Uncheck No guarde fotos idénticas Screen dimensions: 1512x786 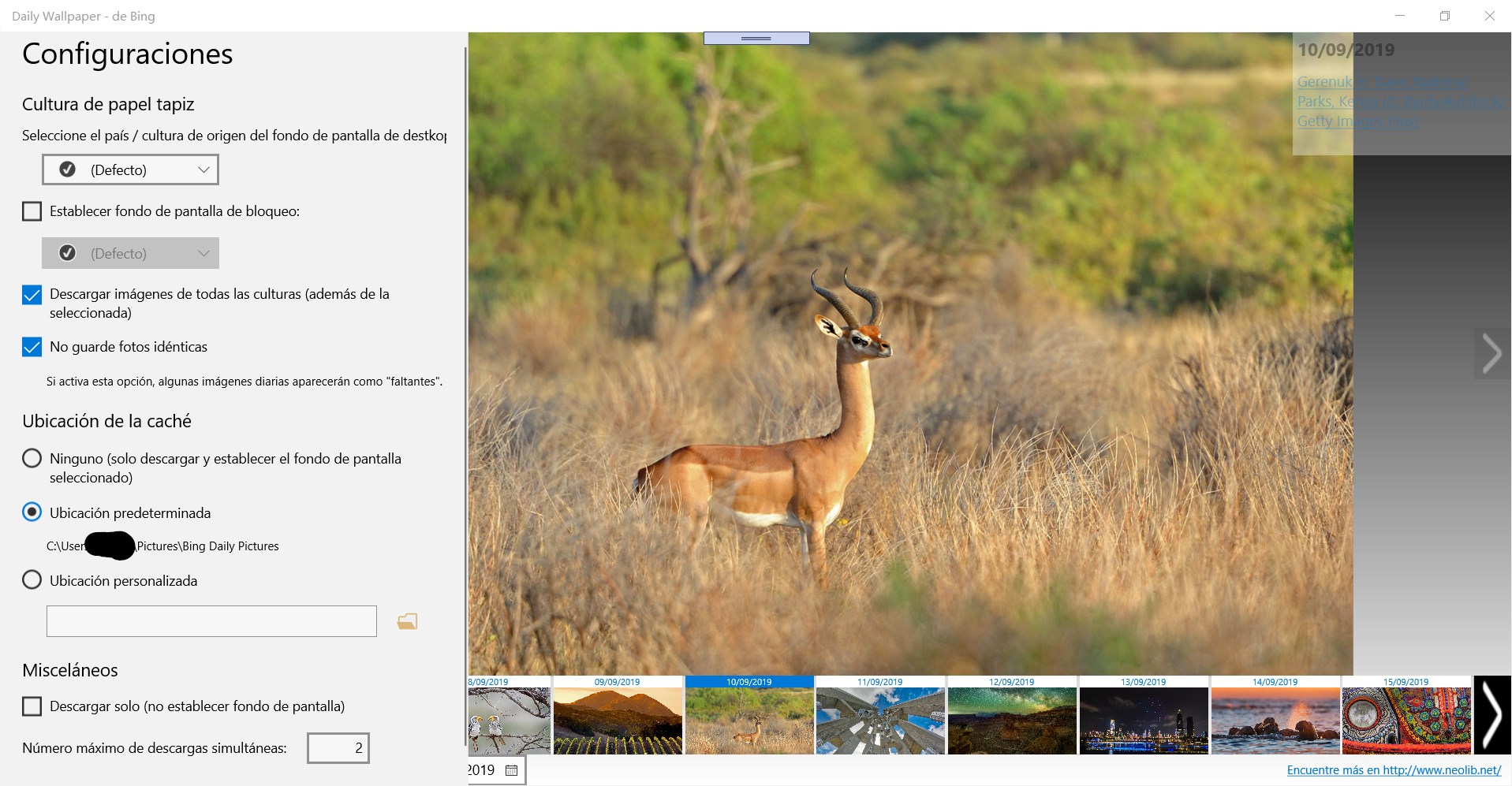click(32, 347)
